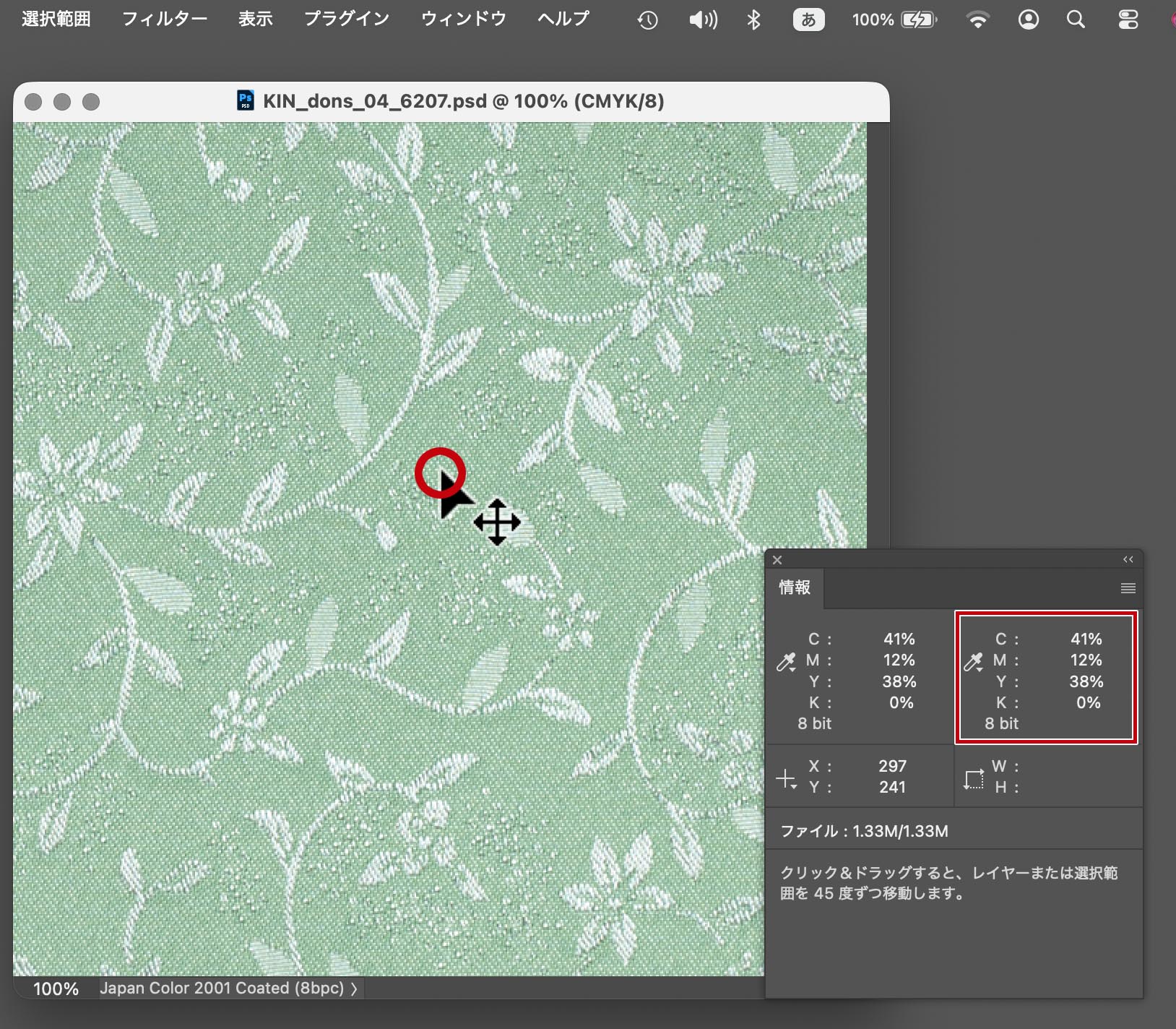Open the volume control in menu bar

(x=703, y=20)
